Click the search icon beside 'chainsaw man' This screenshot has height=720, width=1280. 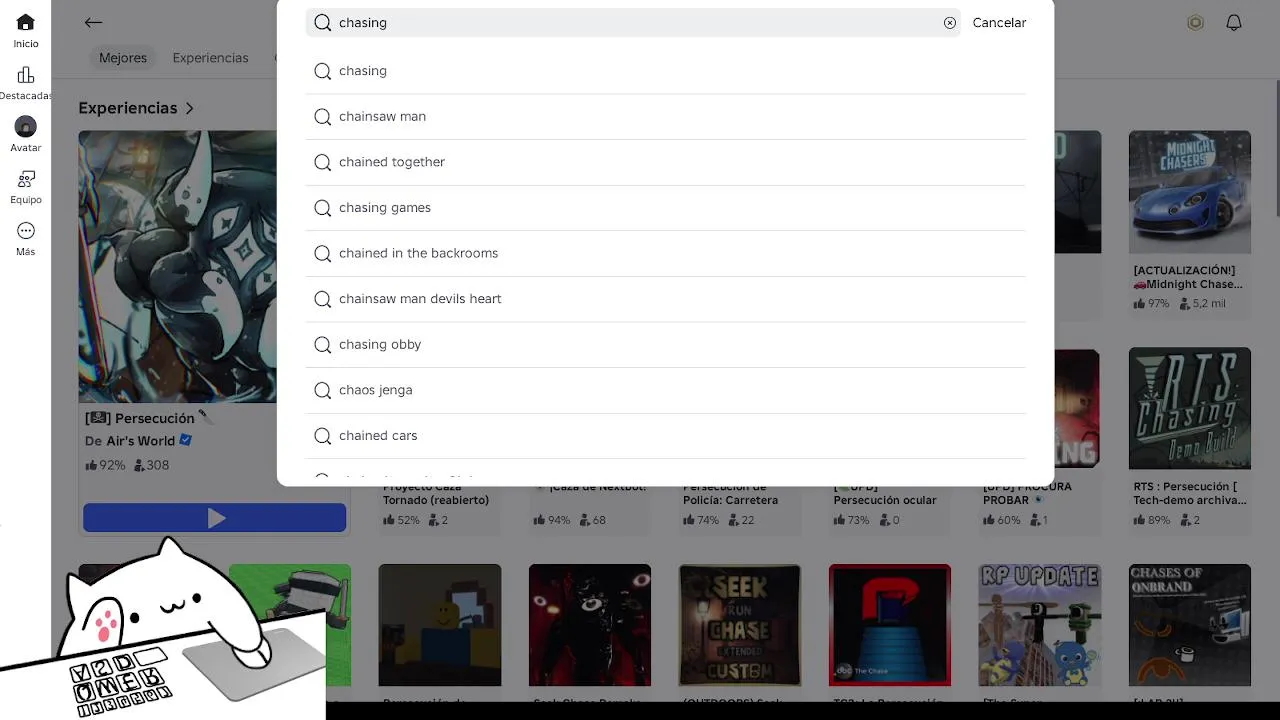click(x=323, y=117)
